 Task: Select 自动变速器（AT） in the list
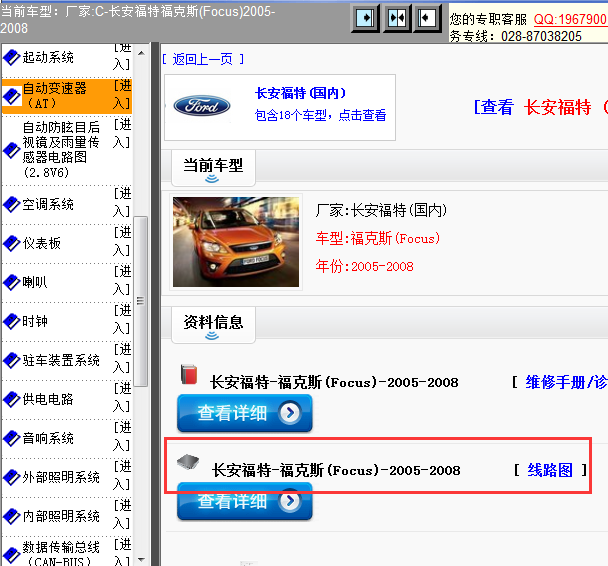tap(54, 96)
